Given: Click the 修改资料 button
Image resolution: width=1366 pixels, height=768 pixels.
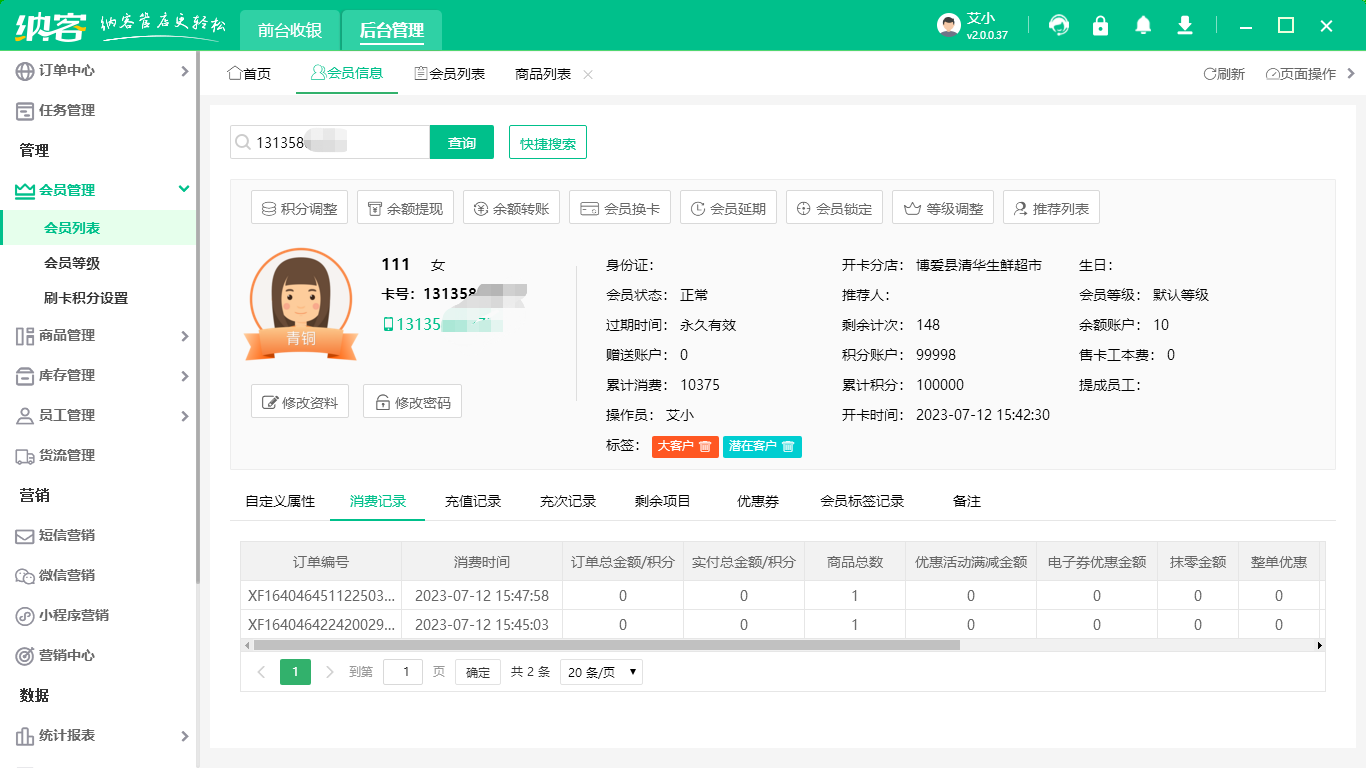Looking at the screenshot, I should (x=299, y=400).
